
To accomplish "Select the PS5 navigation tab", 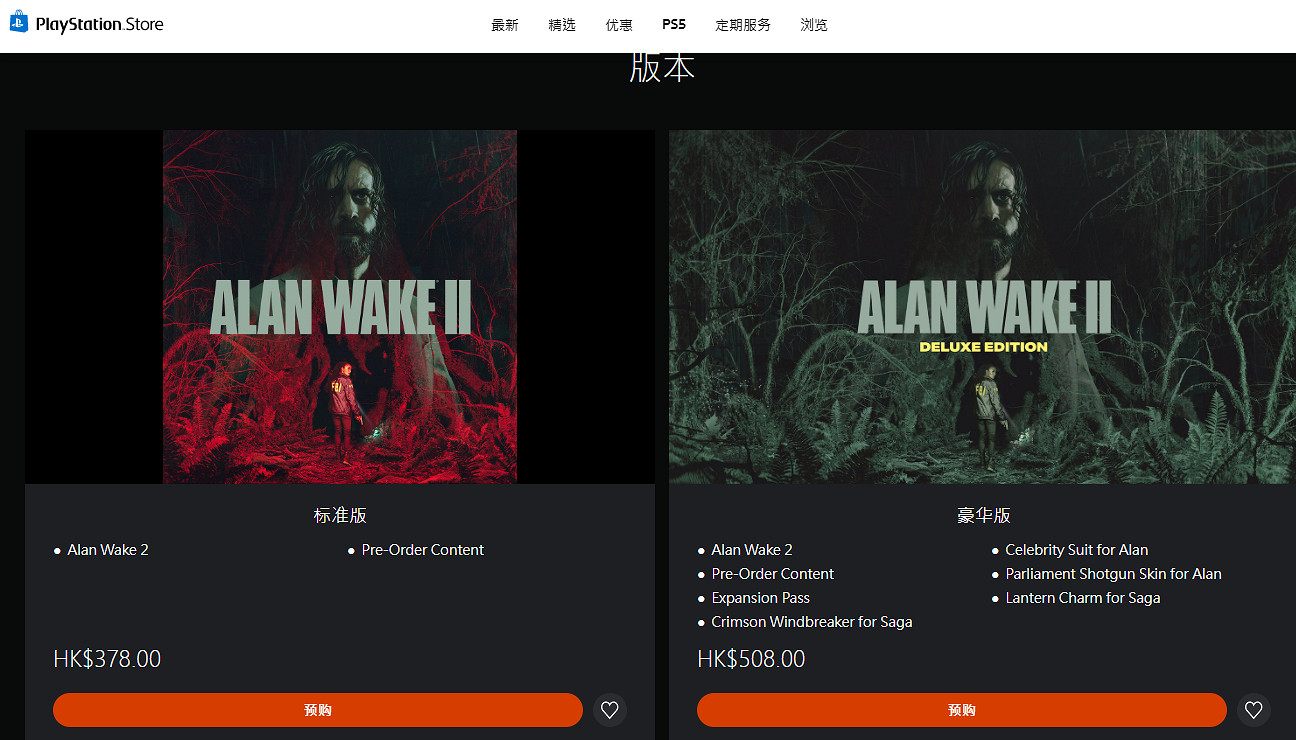I will tap(674, 25).
